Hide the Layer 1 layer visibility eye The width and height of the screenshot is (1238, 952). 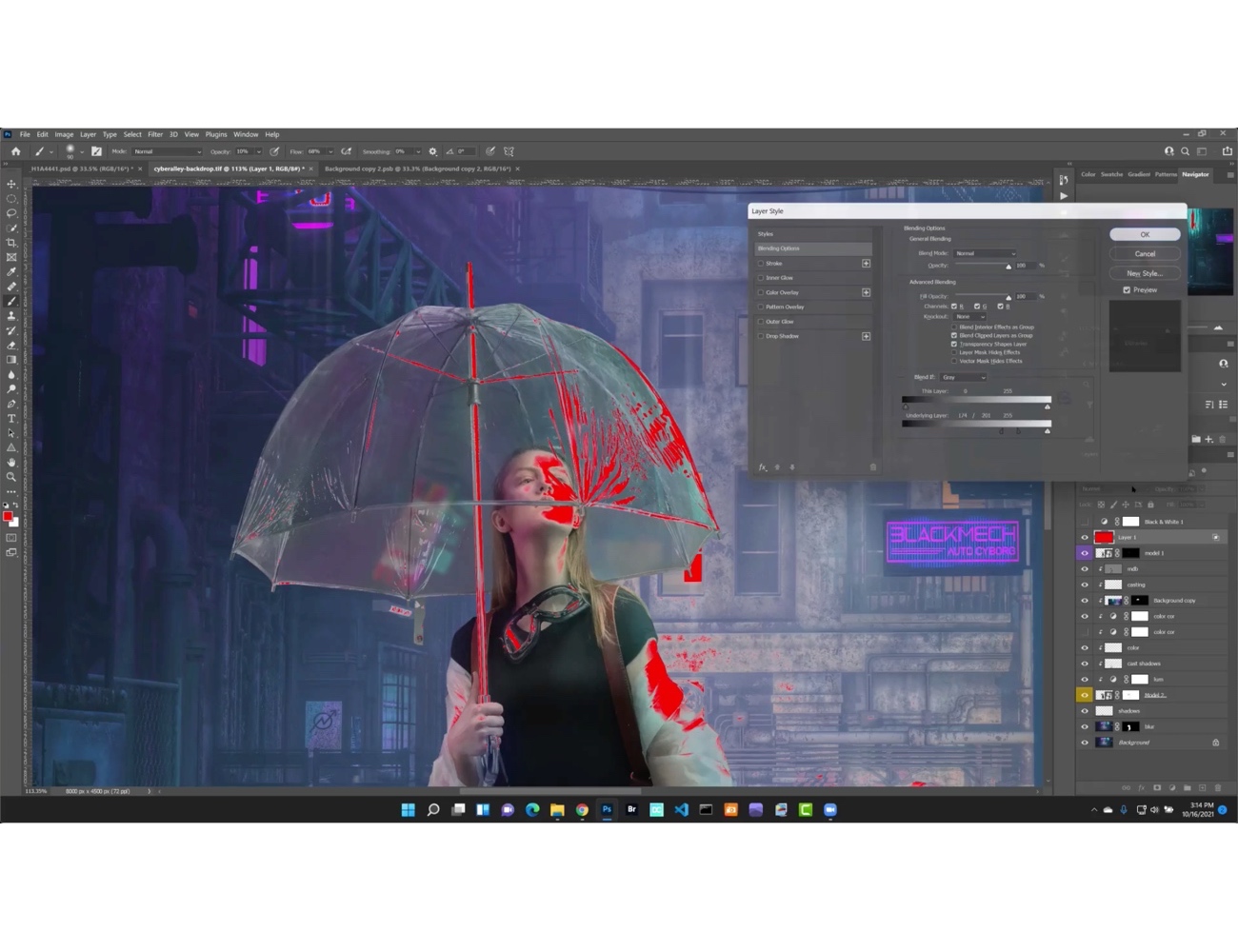coord(1085,537)
